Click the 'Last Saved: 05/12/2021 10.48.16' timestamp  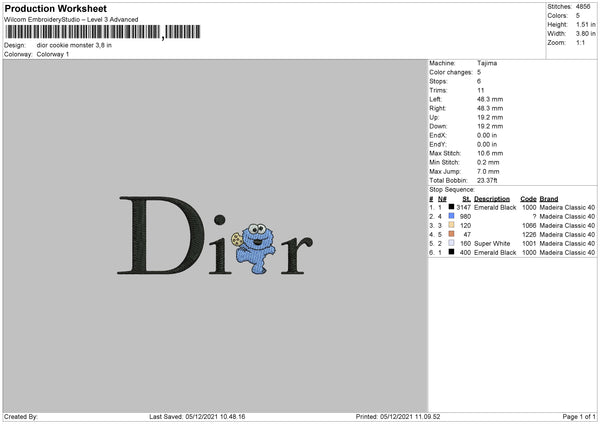197,417
